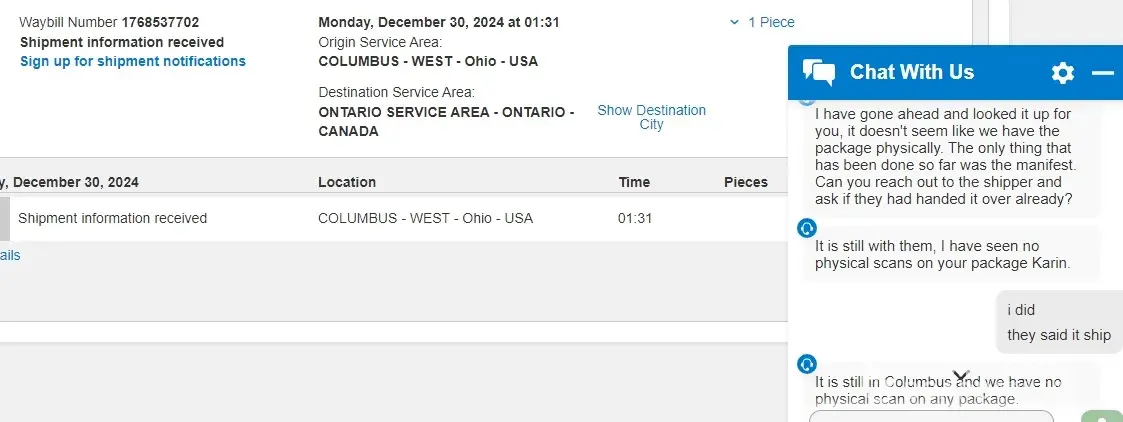Image resolution: width=1123 pixels, height=422 pixels.
Task: Show the destination city
Action: click(651, 117)
